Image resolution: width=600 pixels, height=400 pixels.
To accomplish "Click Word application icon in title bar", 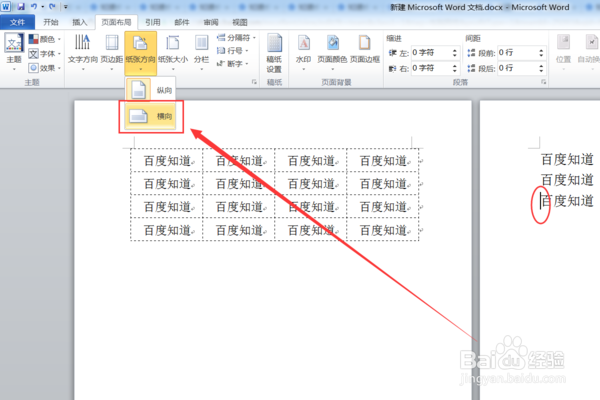I will (6, 7).
